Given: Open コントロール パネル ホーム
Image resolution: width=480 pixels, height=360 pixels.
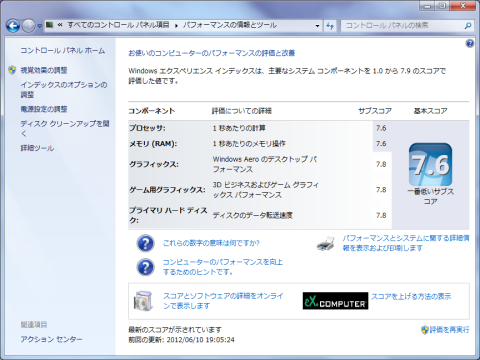Looking at the screenshot, I should tap(63, 51).
